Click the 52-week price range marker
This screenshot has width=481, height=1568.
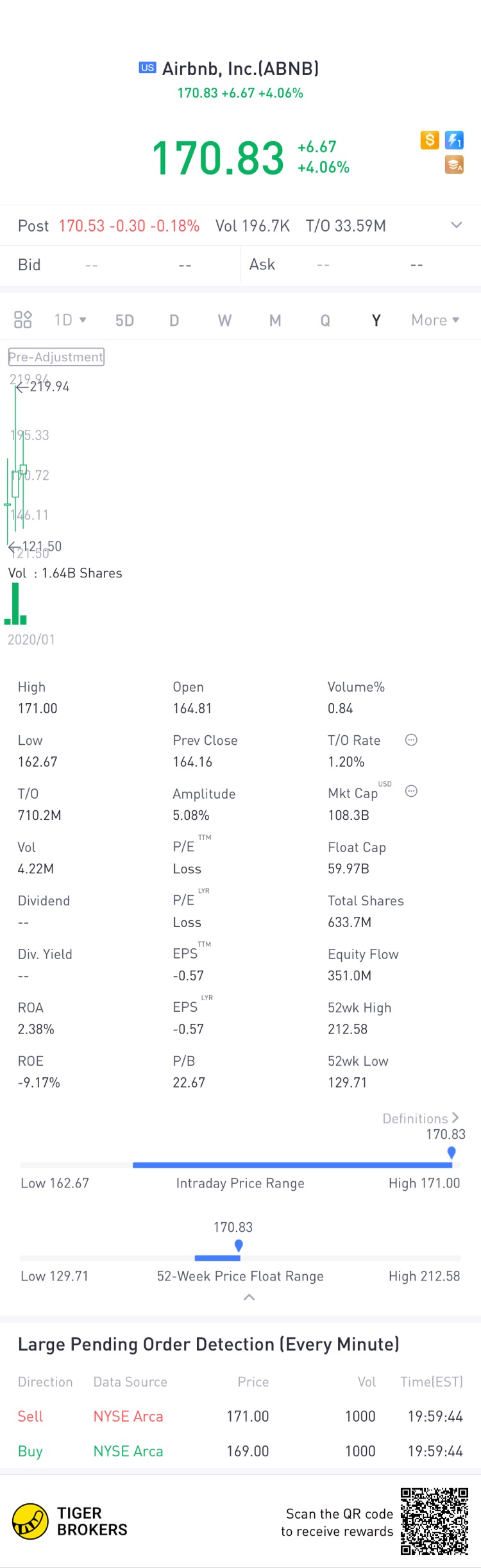pos(239,1245)
